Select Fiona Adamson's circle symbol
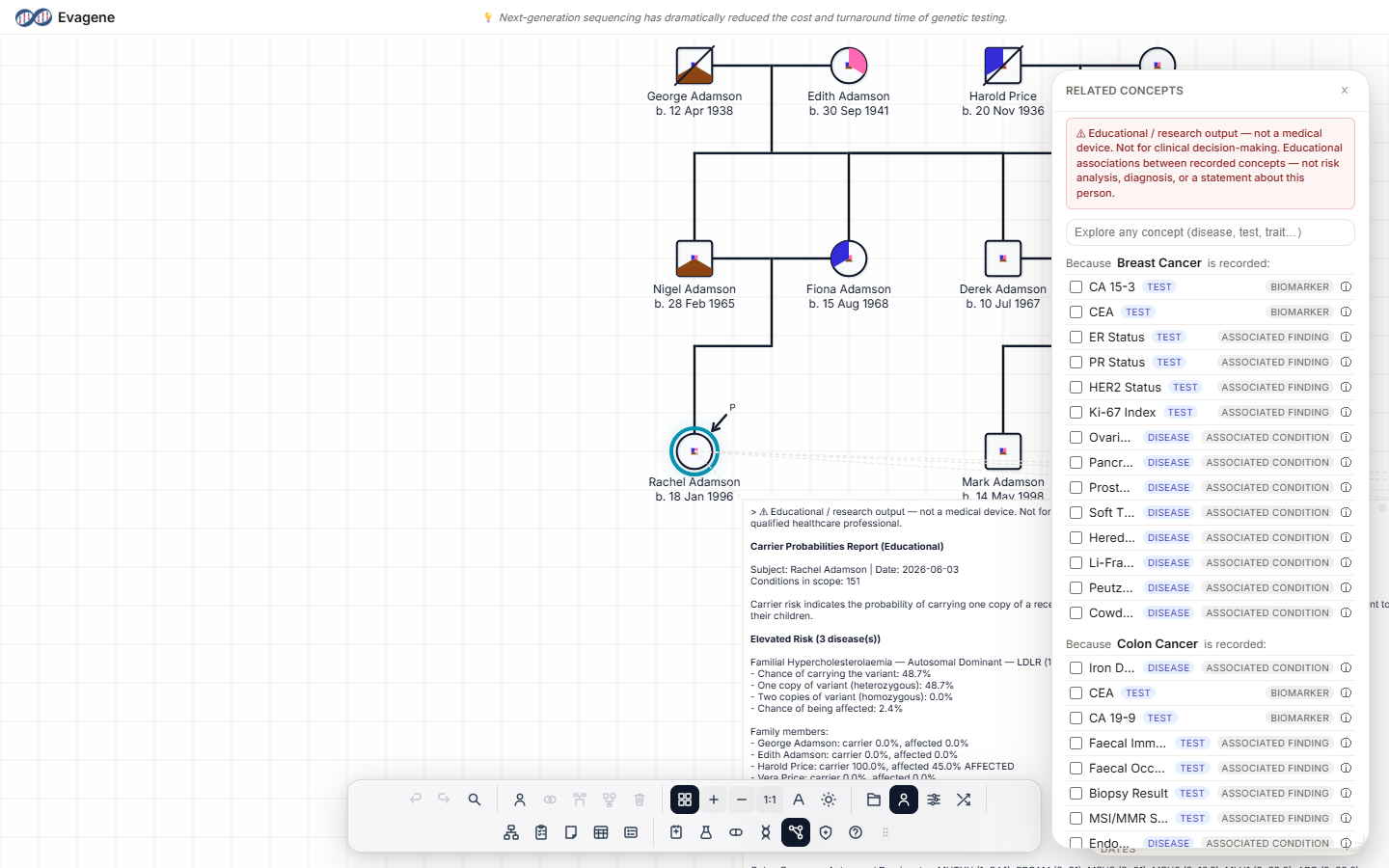Viewport: 1389px width, 868px height. (x=849, y=258)
